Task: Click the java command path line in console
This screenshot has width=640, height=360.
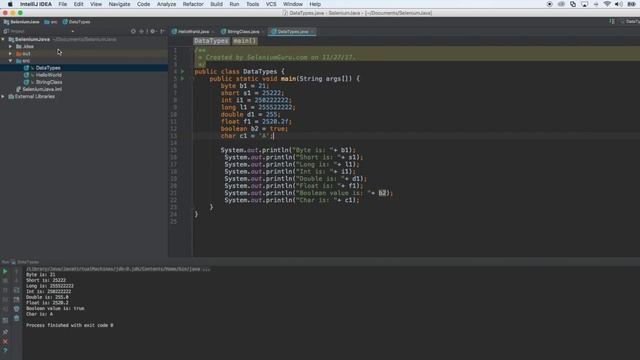Action: 118,269
